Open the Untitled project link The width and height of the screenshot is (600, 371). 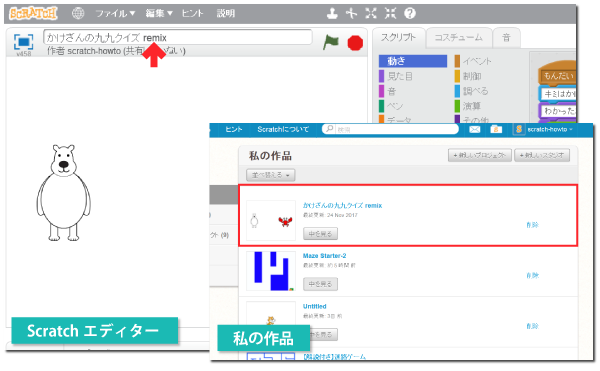(315, 306)
